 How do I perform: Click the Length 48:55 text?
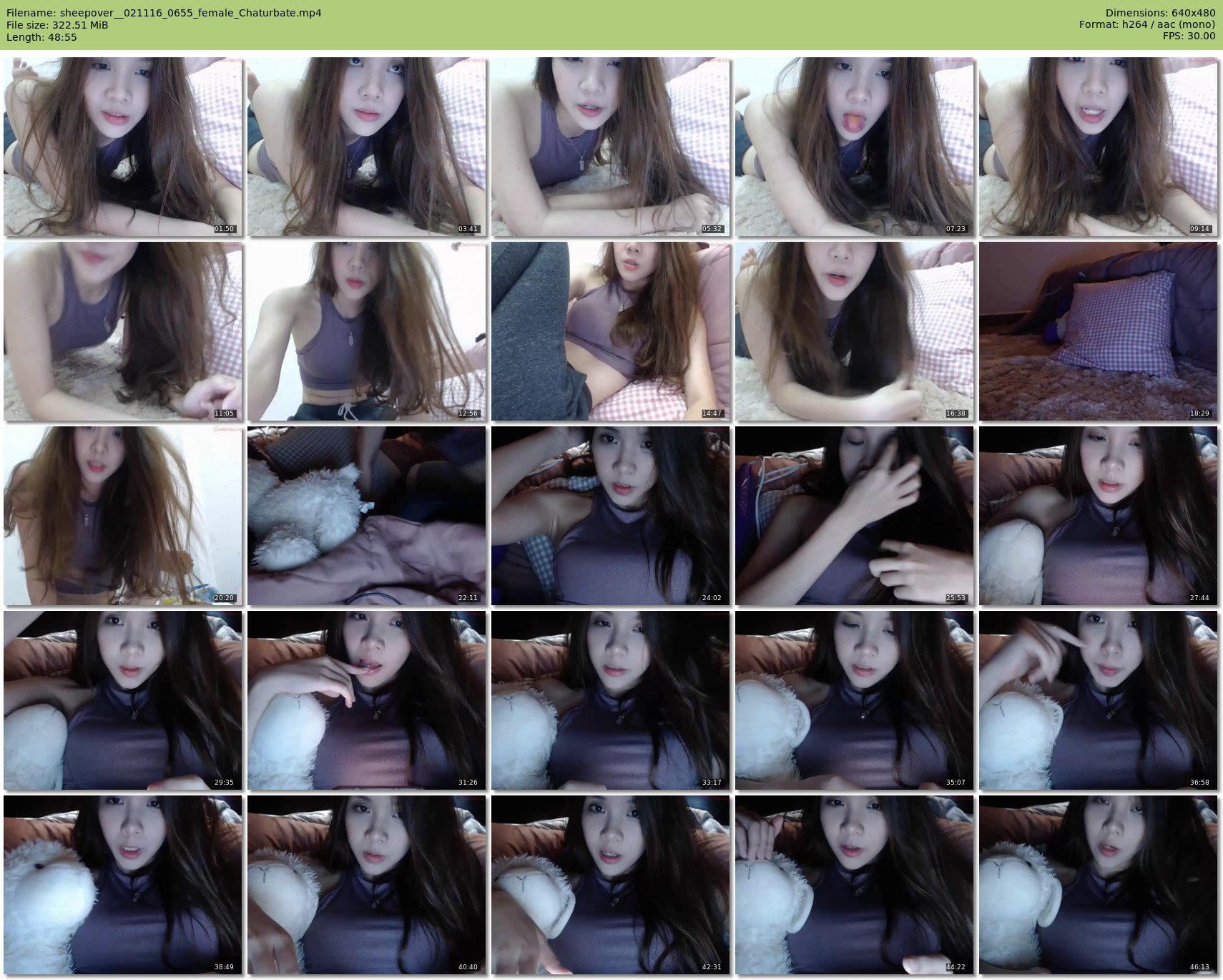click(41, 37)
